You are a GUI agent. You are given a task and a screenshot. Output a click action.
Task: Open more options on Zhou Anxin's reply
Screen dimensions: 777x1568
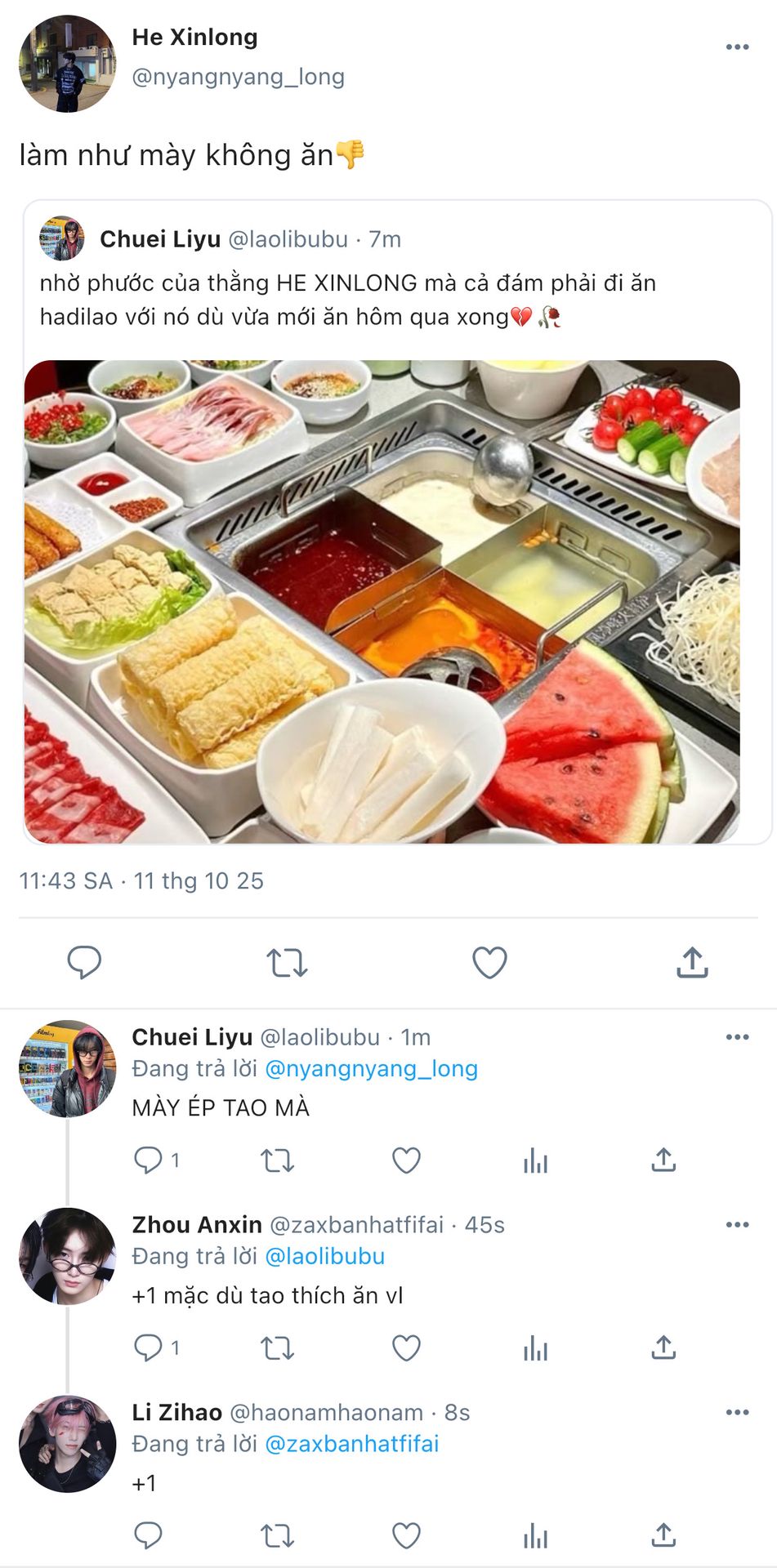(737, 1225)
